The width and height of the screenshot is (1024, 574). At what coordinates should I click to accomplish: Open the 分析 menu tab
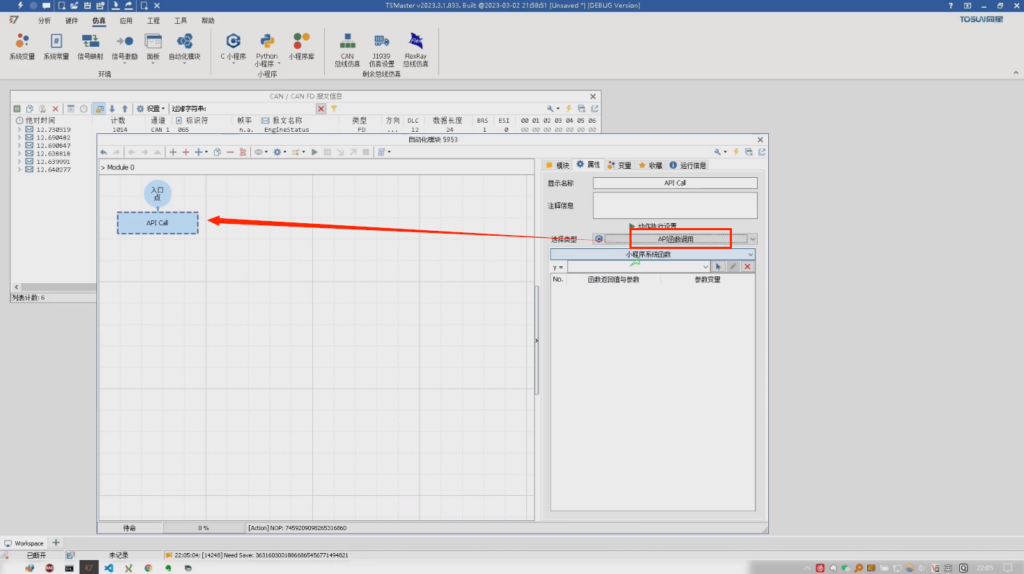pyautogui.click(x=44, y=20)
